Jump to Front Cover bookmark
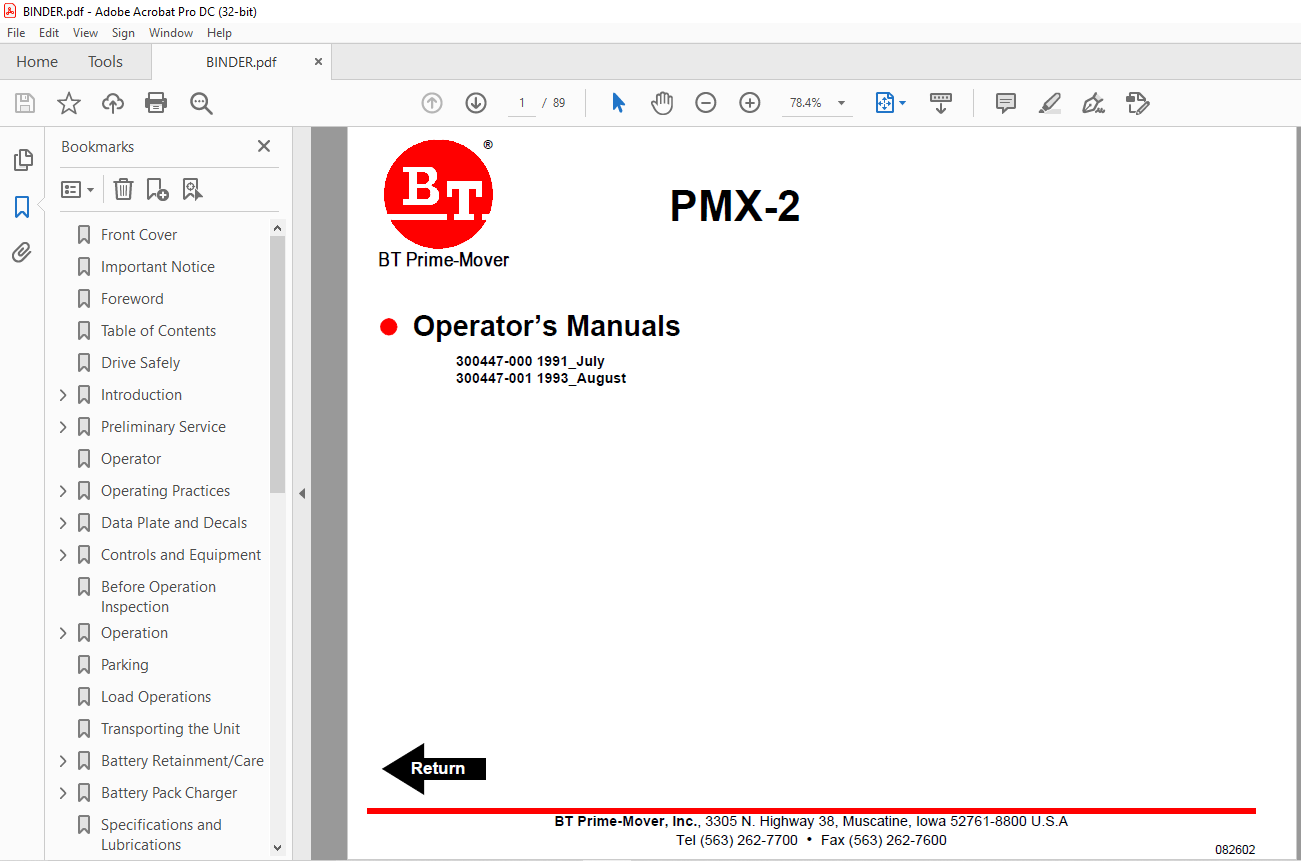This screenshot has width=1301, height=861. point(139,235)
